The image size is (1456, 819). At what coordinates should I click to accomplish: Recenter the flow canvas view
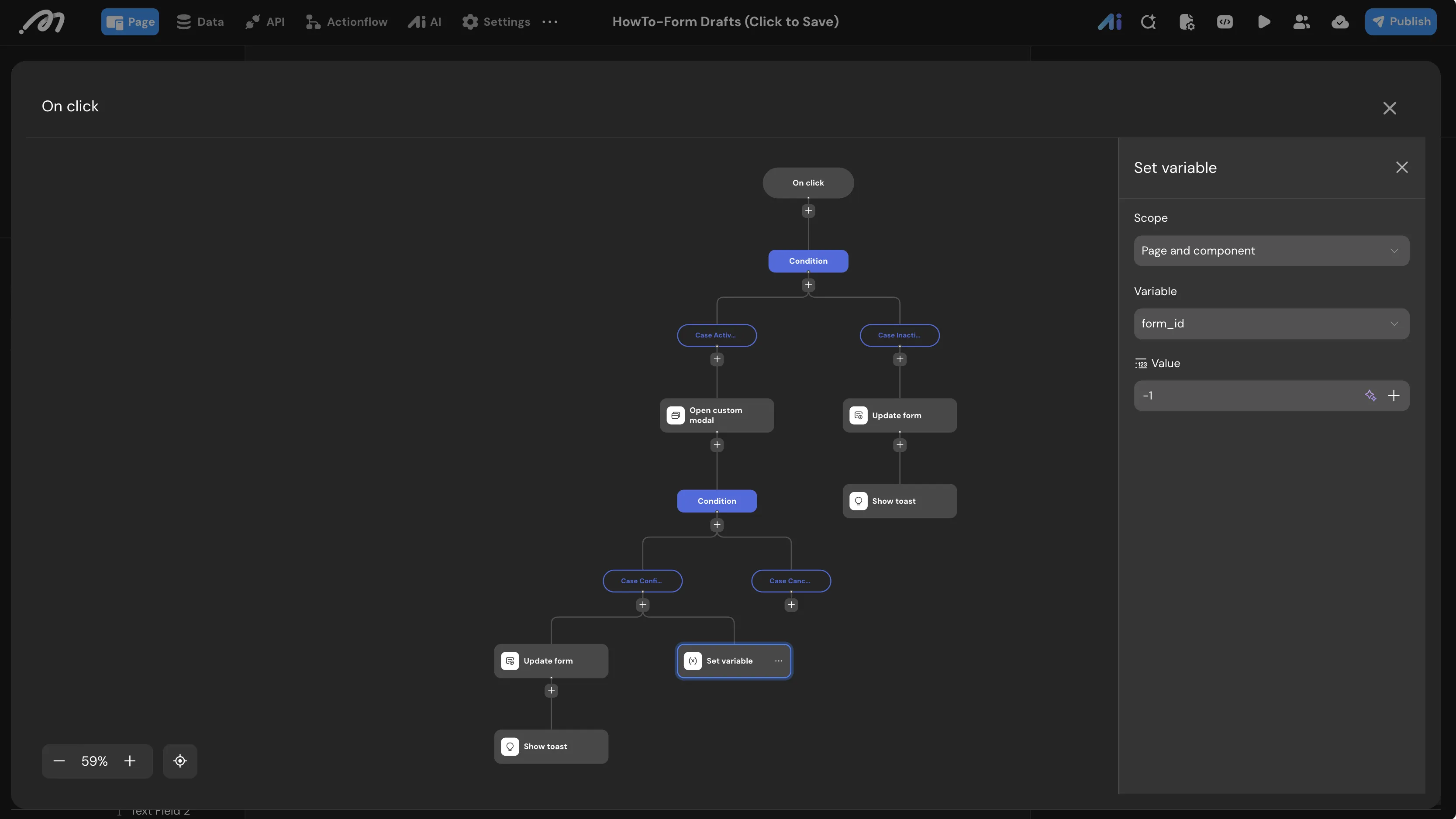(180, 761)
